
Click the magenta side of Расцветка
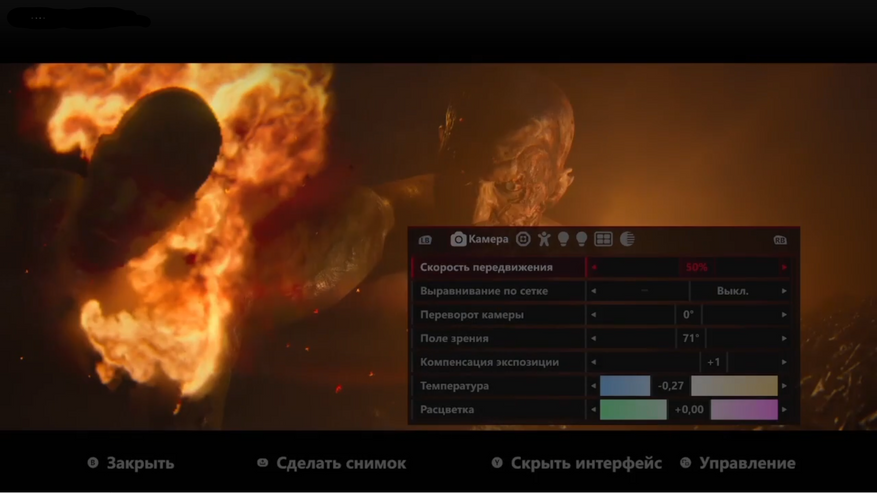click(x=744, y=410)
